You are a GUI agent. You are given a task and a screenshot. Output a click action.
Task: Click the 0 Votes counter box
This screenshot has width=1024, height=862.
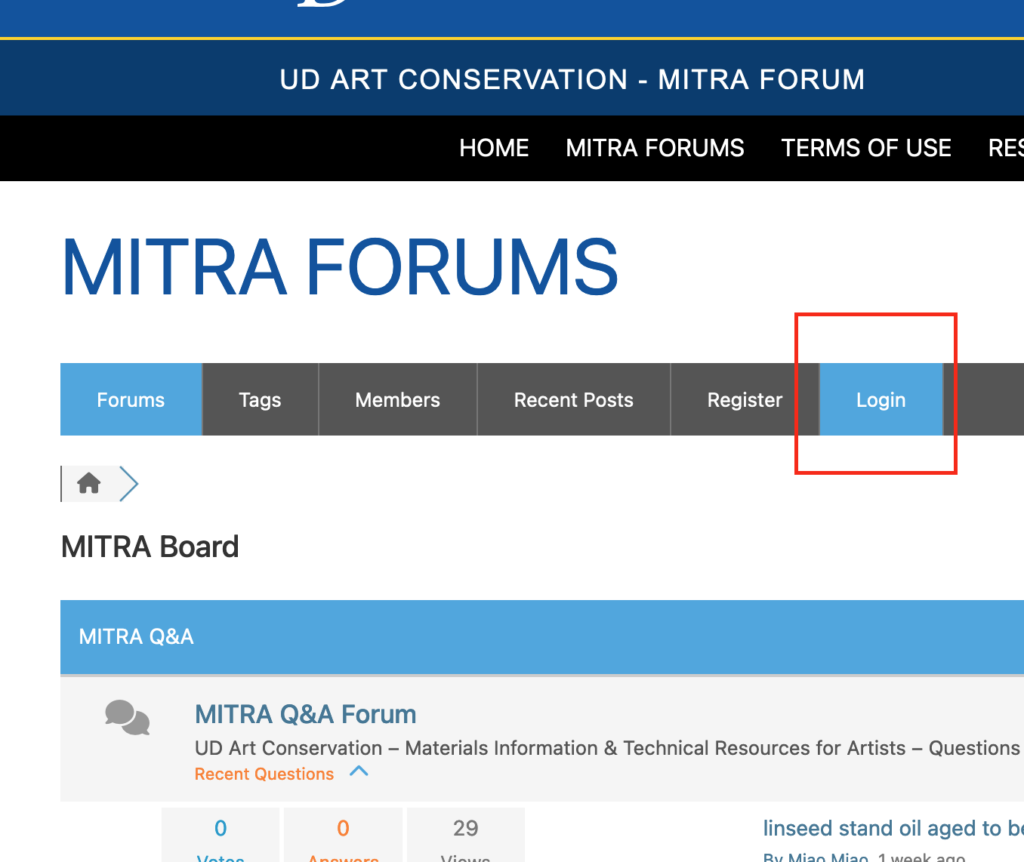(x=220, y=836)
